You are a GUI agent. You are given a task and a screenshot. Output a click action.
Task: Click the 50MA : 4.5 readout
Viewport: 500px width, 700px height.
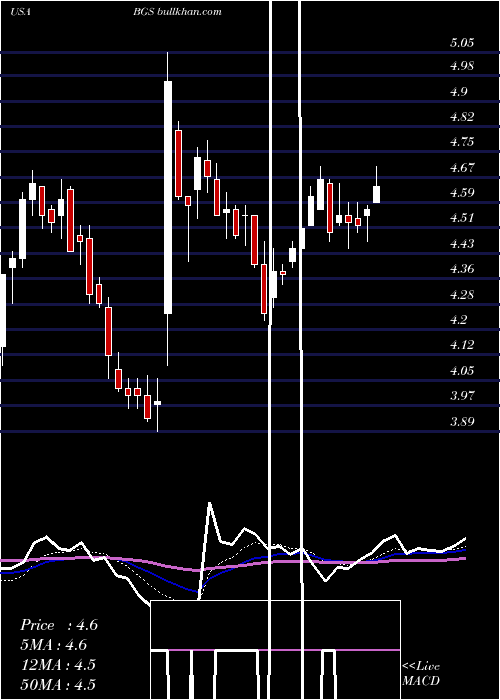(x=58, y=684)
